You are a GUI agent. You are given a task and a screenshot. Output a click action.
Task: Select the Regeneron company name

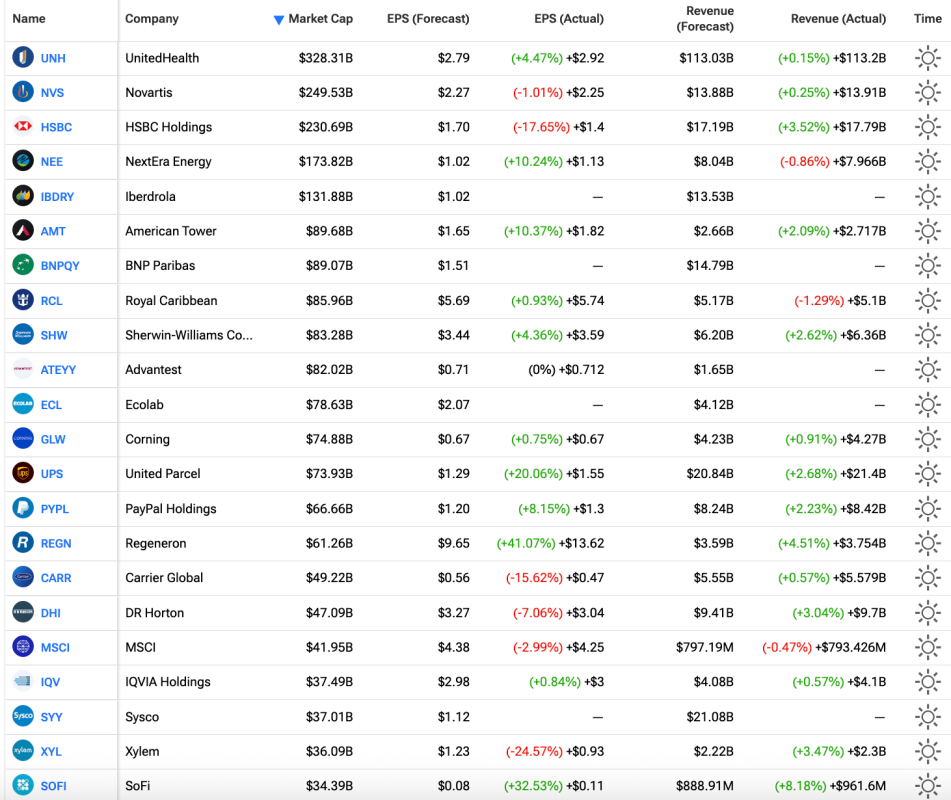click(x=156, y=543)
